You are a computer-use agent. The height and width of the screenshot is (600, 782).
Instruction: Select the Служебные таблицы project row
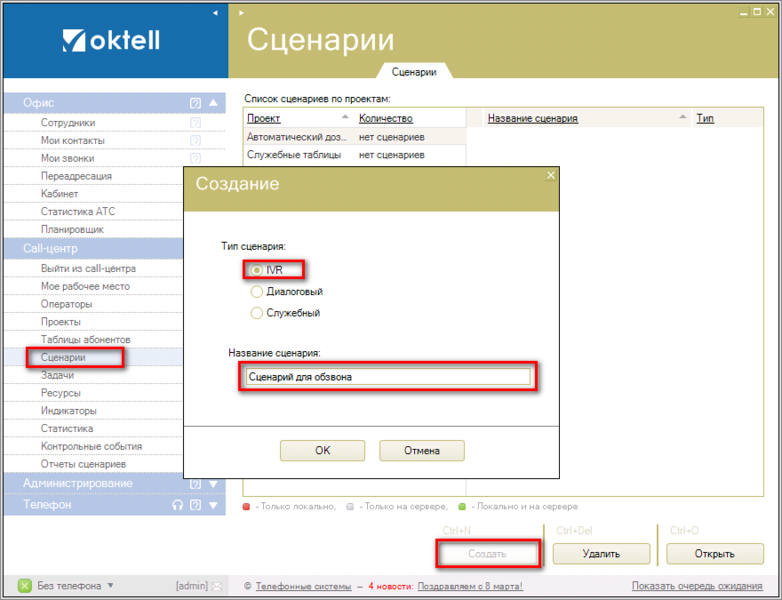pyautogui.click(x=355, y=155)
